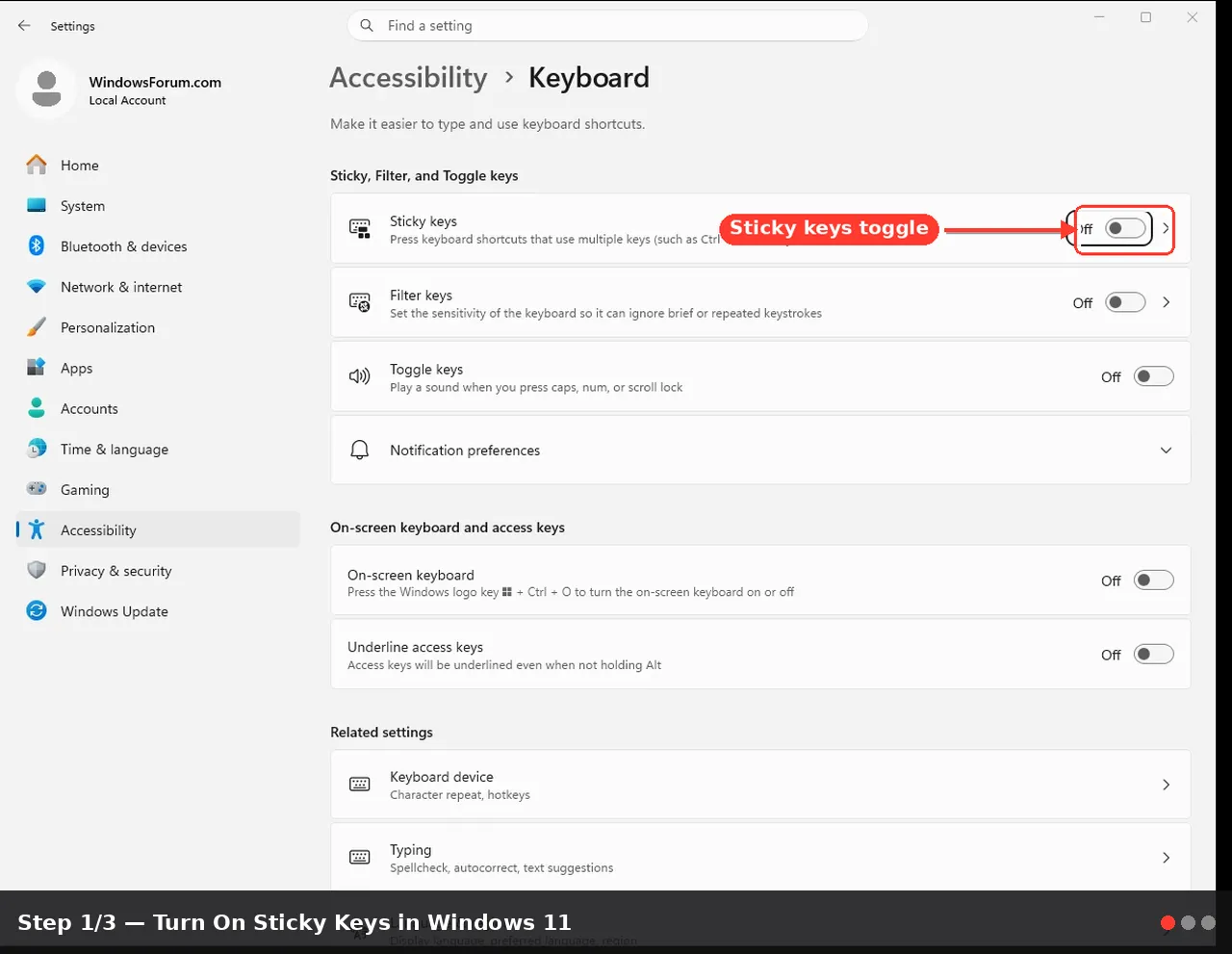Select Personalization in sidebar
This screenshot has width=1232, height=954.
click(158, 327)
